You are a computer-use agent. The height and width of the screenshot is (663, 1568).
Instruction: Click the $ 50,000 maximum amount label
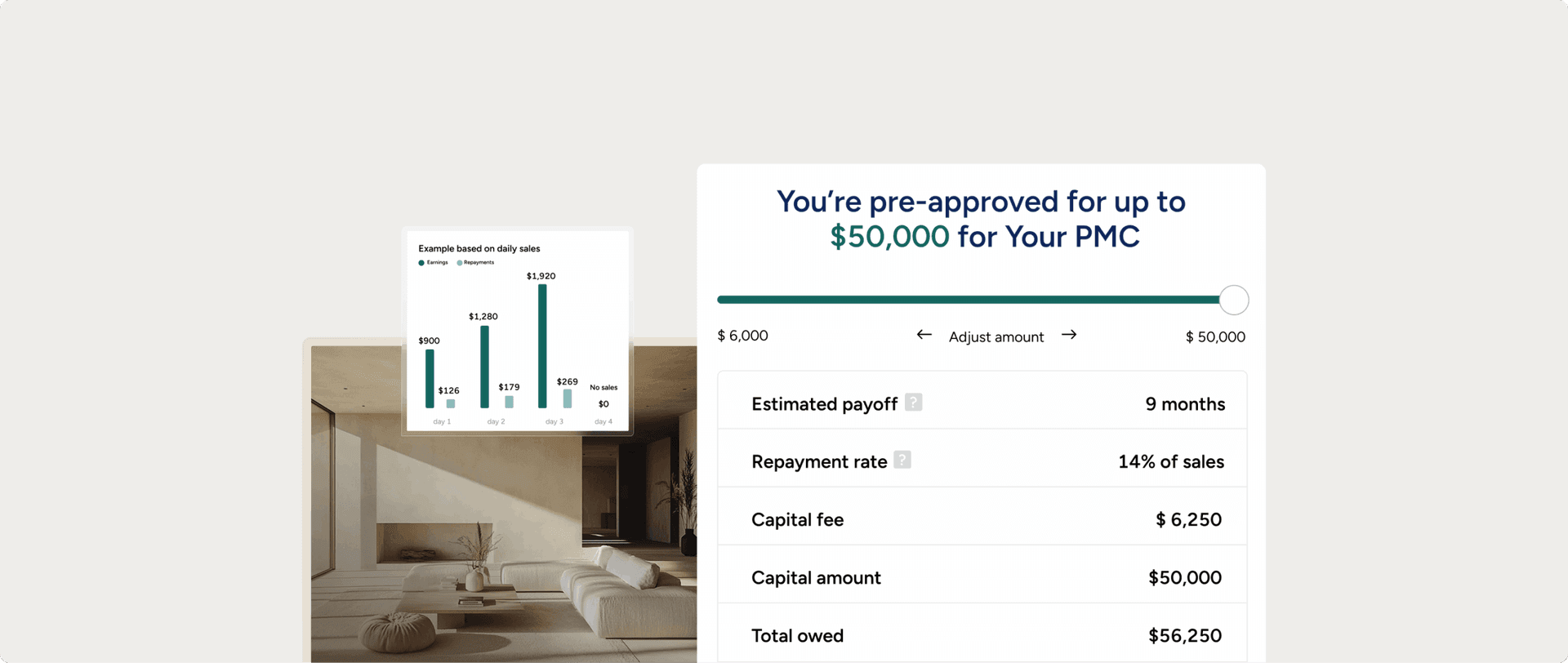point(1215,337)
